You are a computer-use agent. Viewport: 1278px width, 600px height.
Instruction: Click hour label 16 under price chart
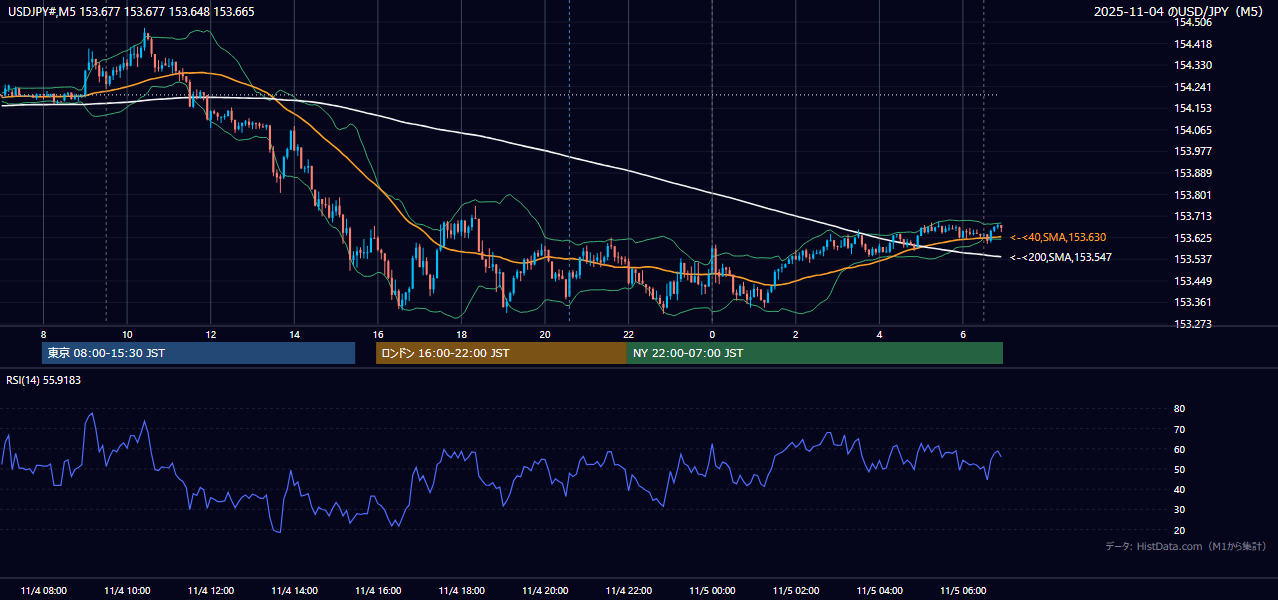(377, 334)
